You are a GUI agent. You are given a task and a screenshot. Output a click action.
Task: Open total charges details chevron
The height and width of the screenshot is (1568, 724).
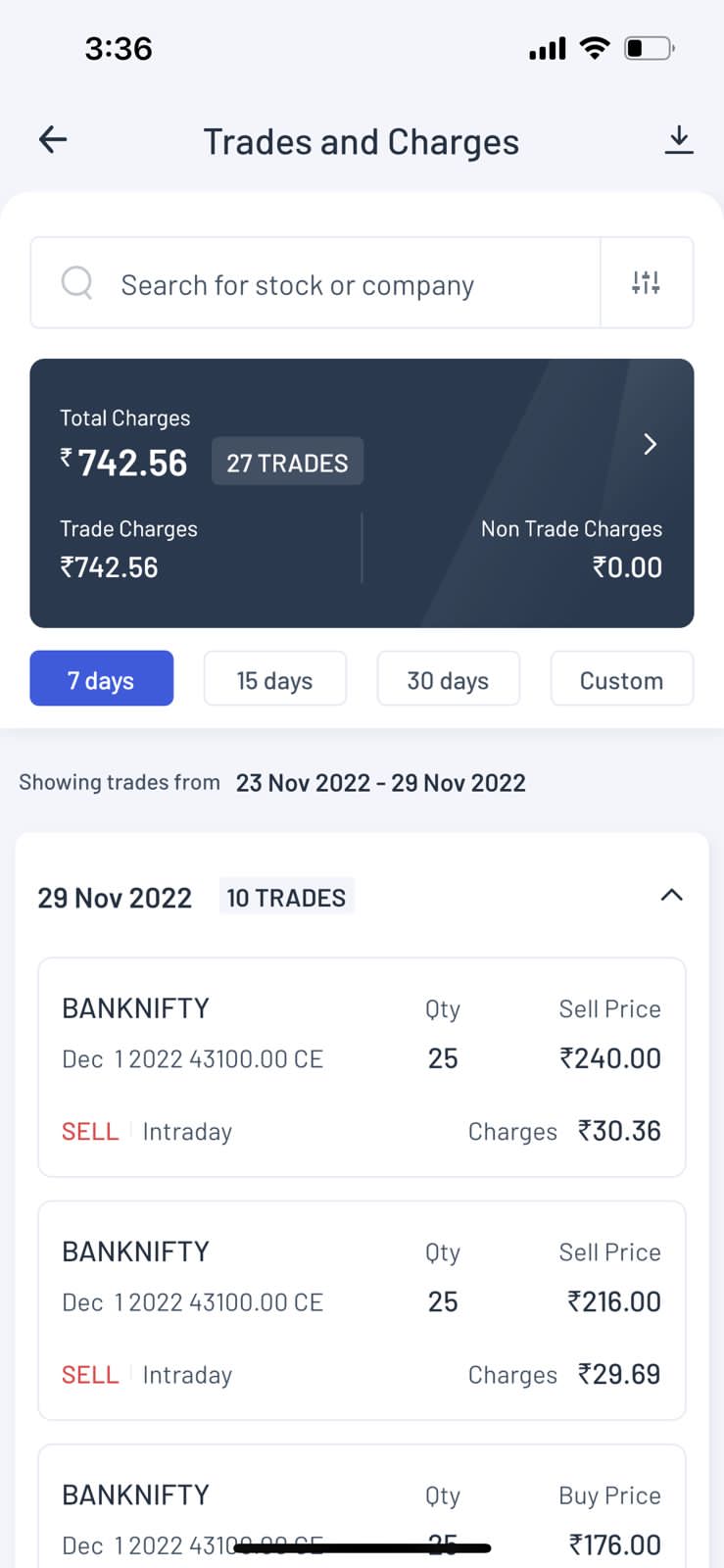coord(650,445)
